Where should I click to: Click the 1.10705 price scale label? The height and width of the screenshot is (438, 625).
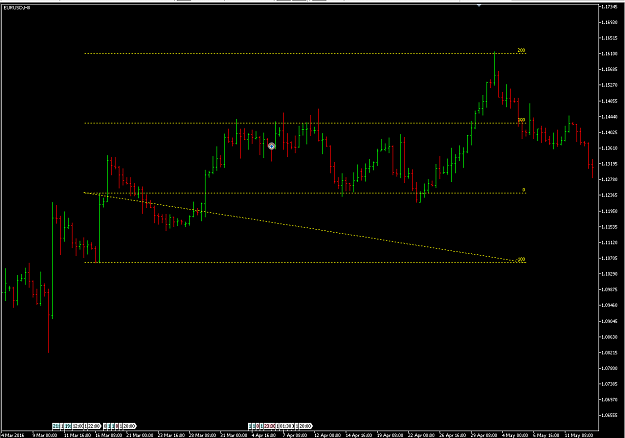(609, 258)
